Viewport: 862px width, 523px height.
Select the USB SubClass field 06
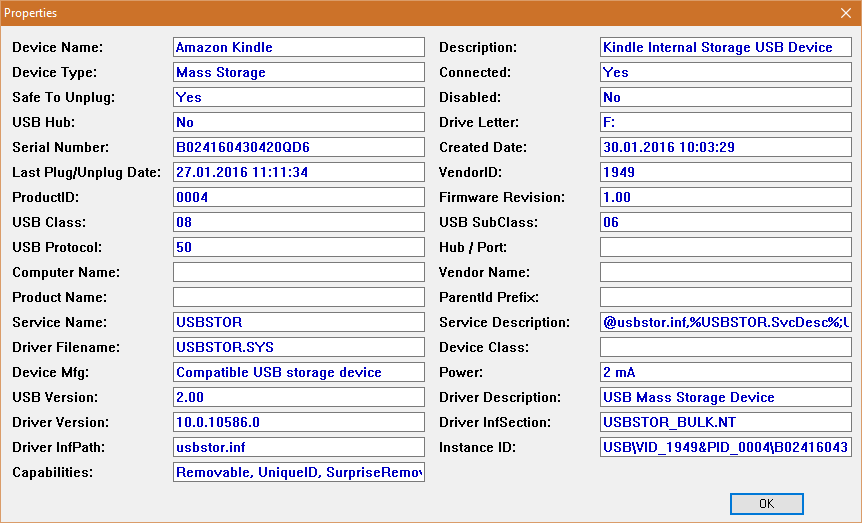(x=726, y=222)
